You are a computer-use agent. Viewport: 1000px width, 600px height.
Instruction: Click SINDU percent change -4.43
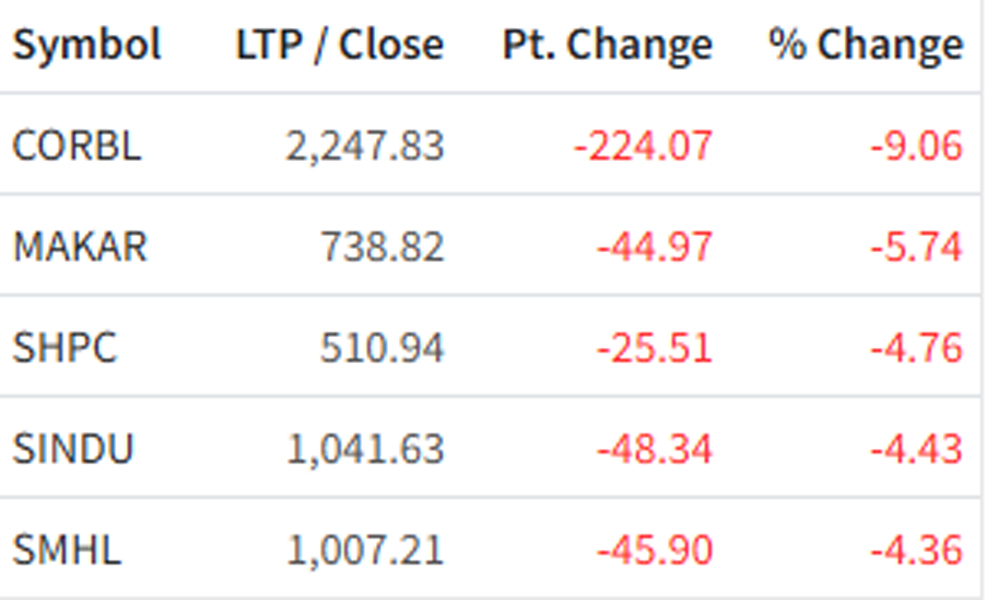tap(916, 448)
